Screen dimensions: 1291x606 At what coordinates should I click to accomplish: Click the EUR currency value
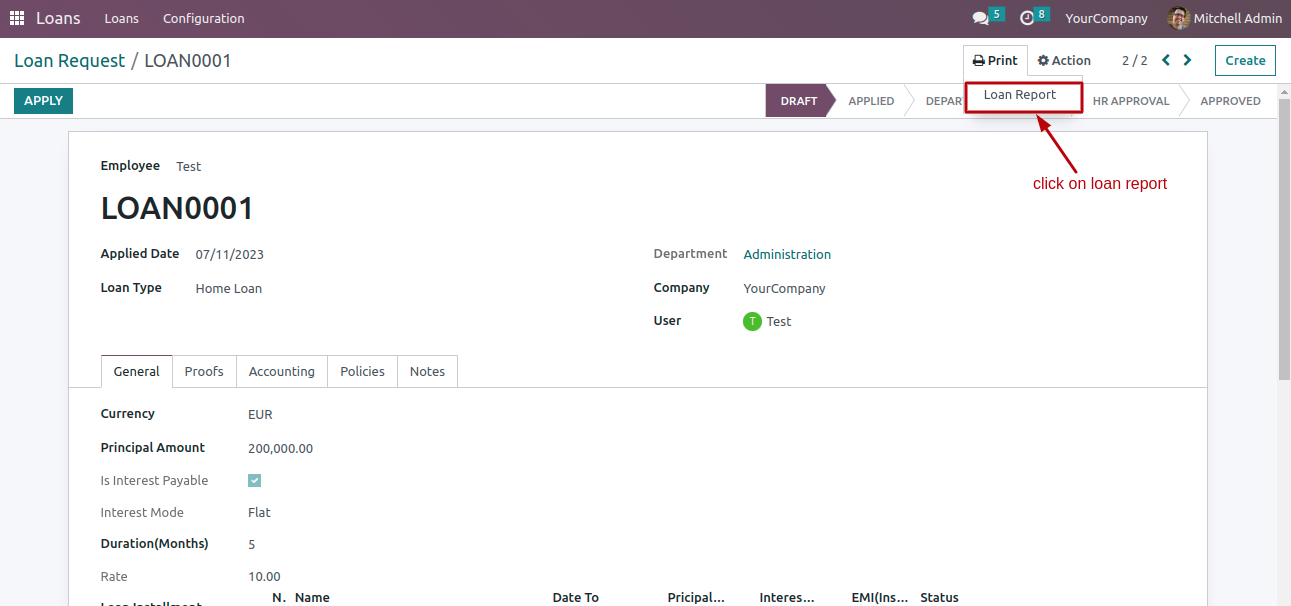tap(260, 414)
